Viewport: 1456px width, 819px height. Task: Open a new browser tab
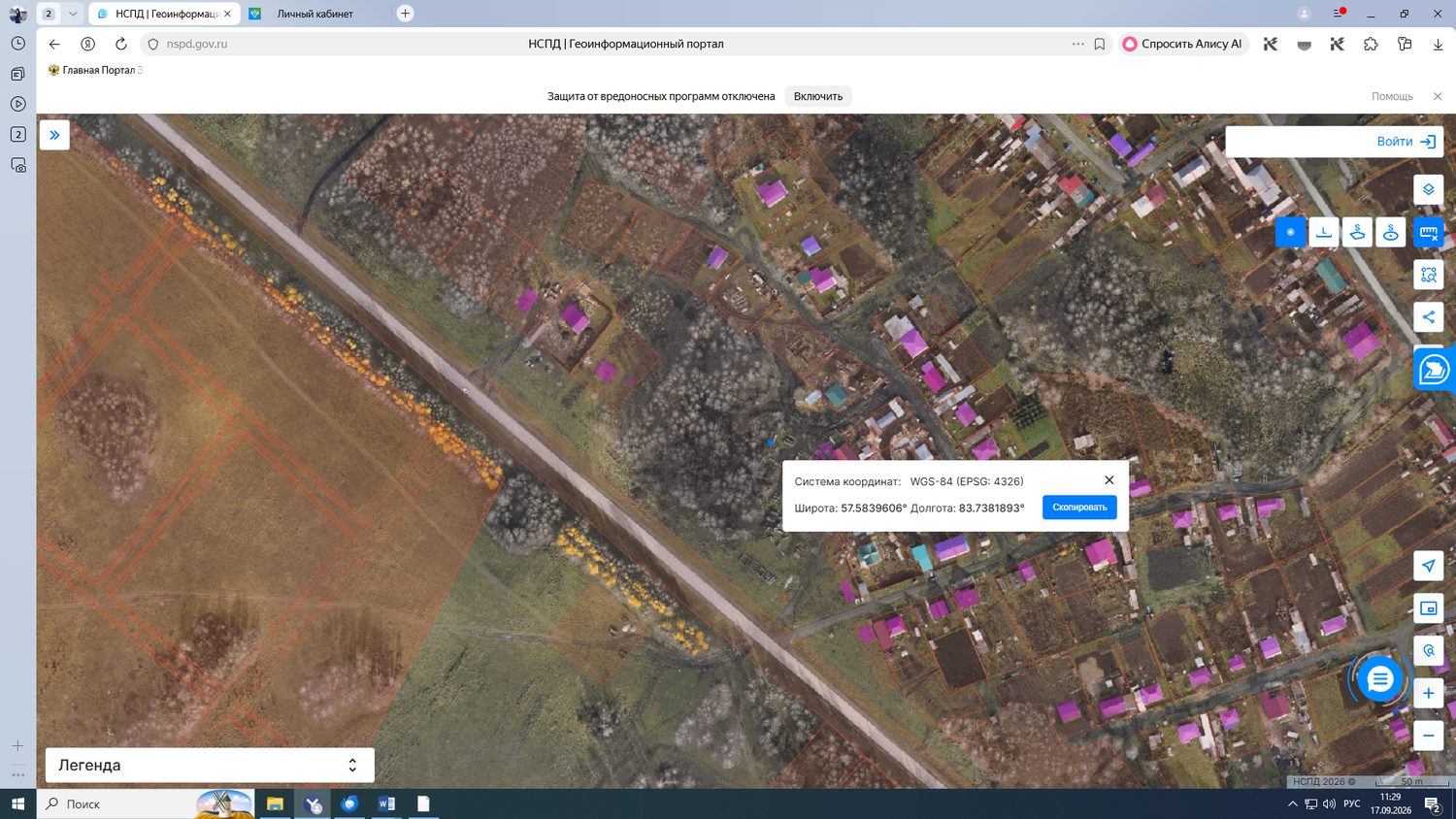[x=406, y=14]
